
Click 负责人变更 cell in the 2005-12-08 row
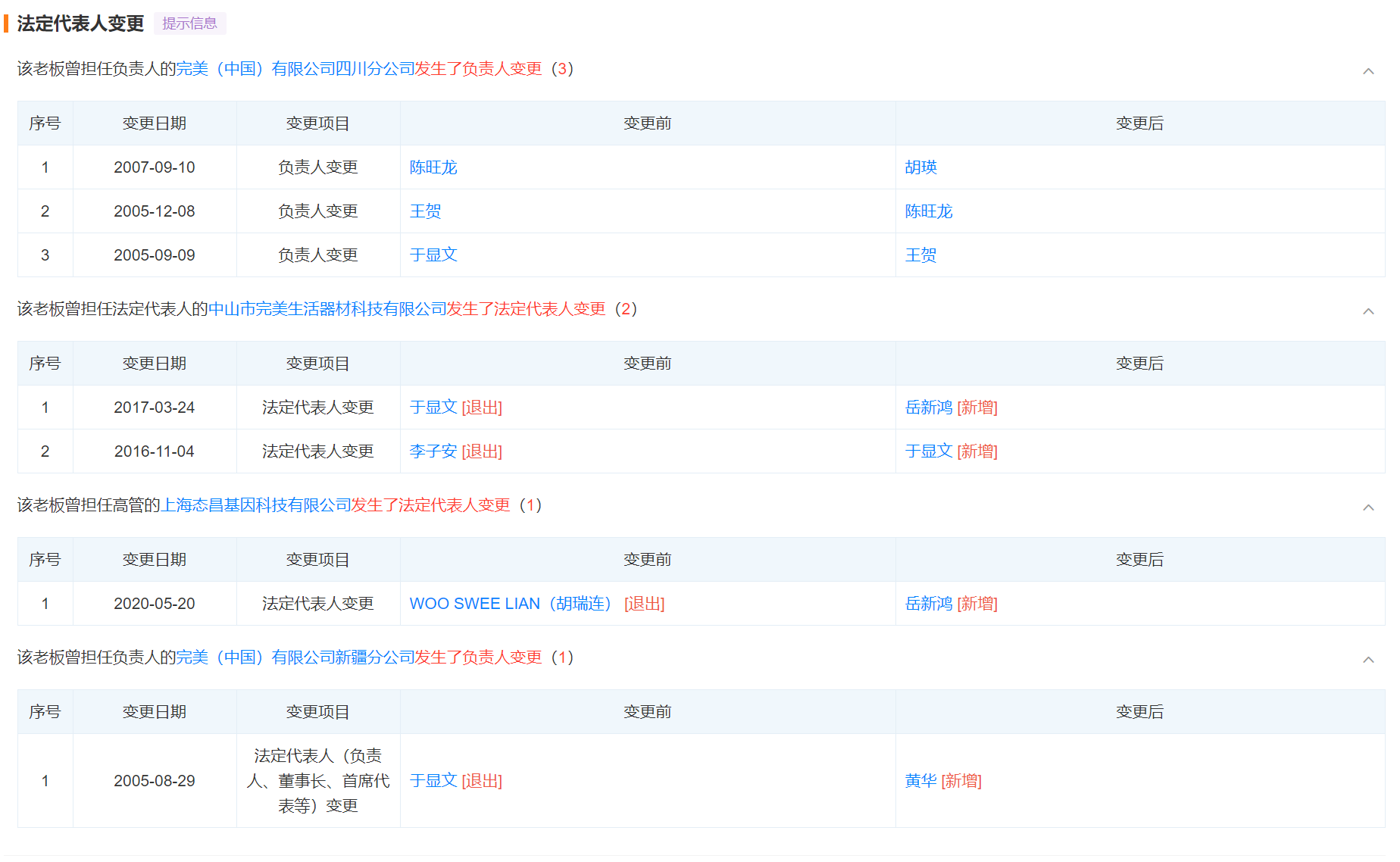tap(318, 211)
